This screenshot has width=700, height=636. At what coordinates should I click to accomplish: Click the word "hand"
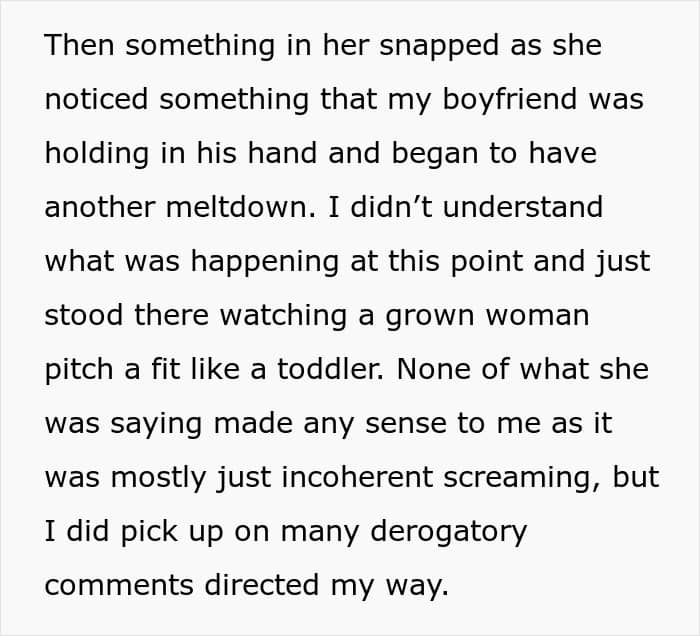point(304,154)
